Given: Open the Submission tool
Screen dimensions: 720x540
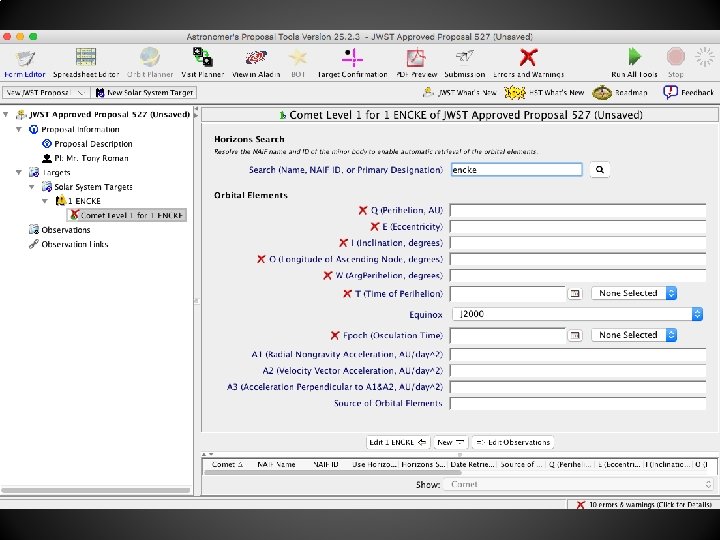Looking at the screenshot, I should [x=465, y=63].
